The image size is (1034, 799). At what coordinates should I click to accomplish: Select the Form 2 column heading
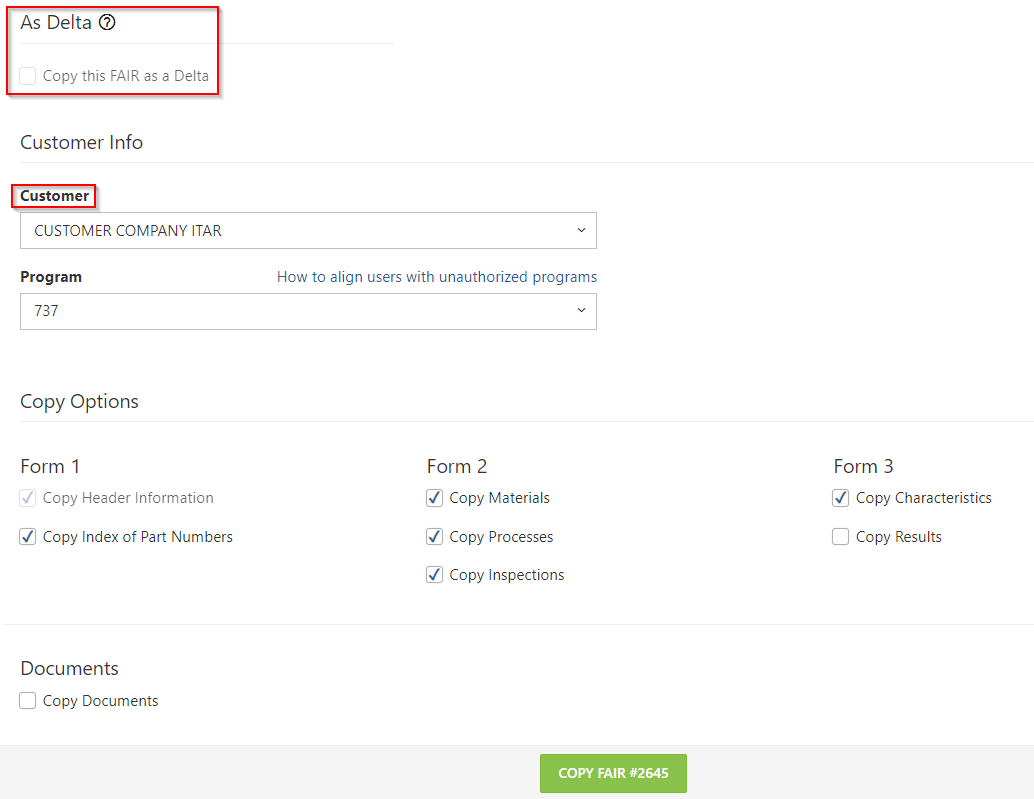[x=457, y=466]
